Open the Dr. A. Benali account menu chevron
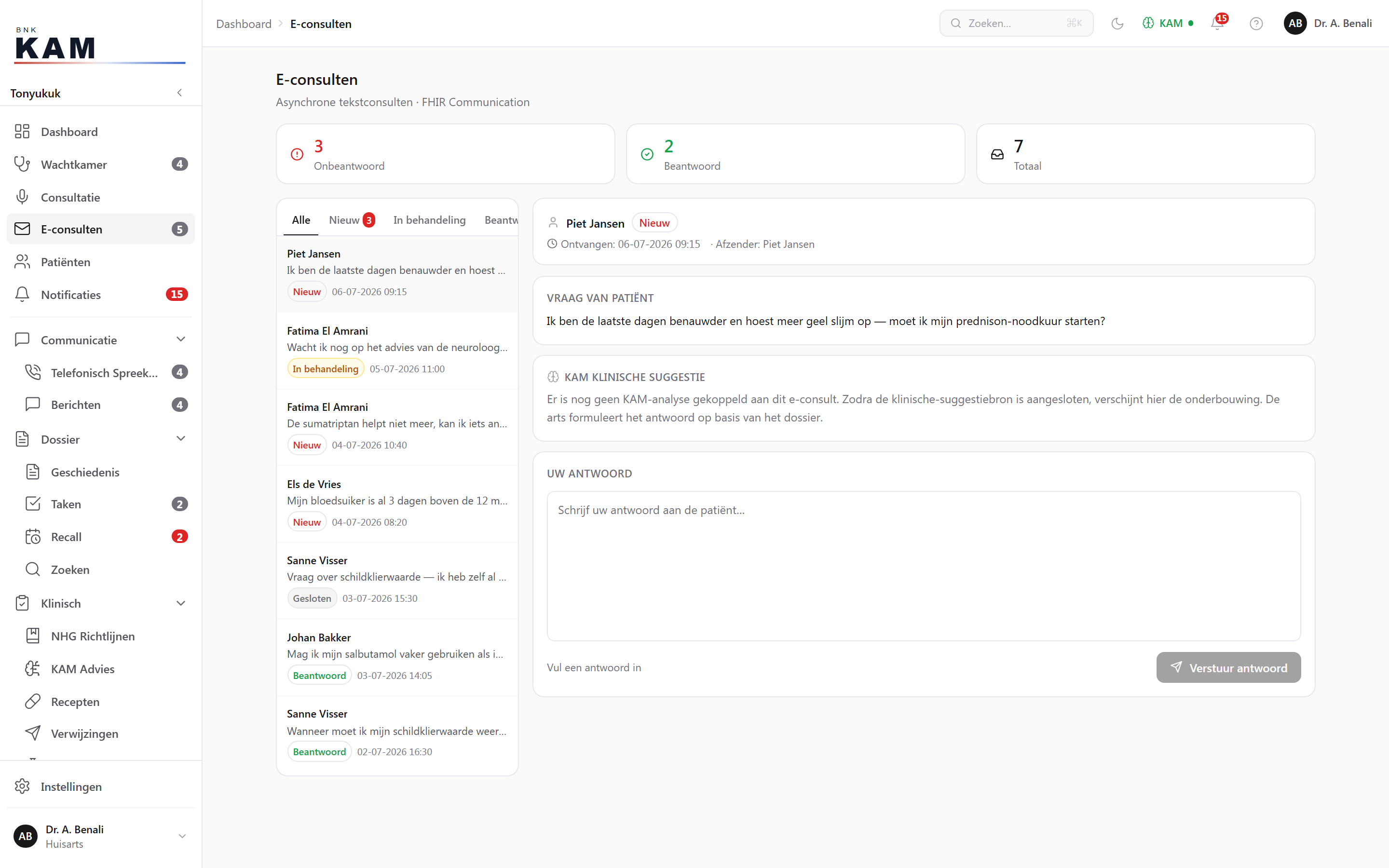The width and height of the screenshot is (1389, 868). pos(182,836)
